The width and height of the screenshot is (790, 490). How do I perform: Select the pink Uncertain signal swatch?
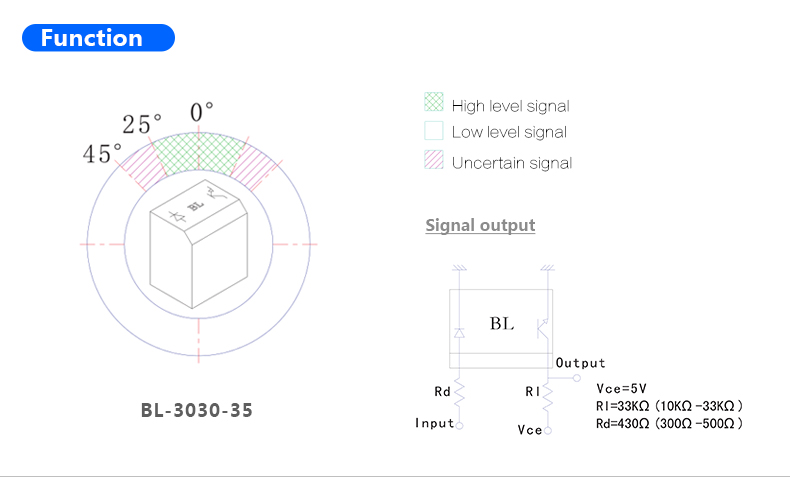[434, 160]
